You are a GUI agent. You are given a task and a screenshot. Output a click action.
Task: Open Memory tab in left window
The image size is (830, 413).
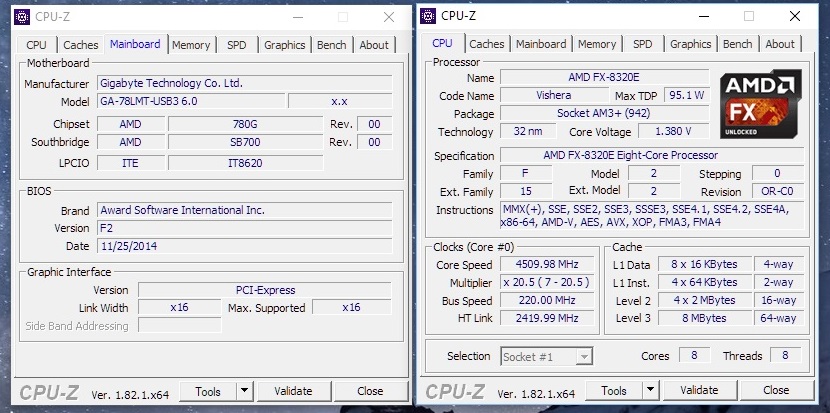191,45
